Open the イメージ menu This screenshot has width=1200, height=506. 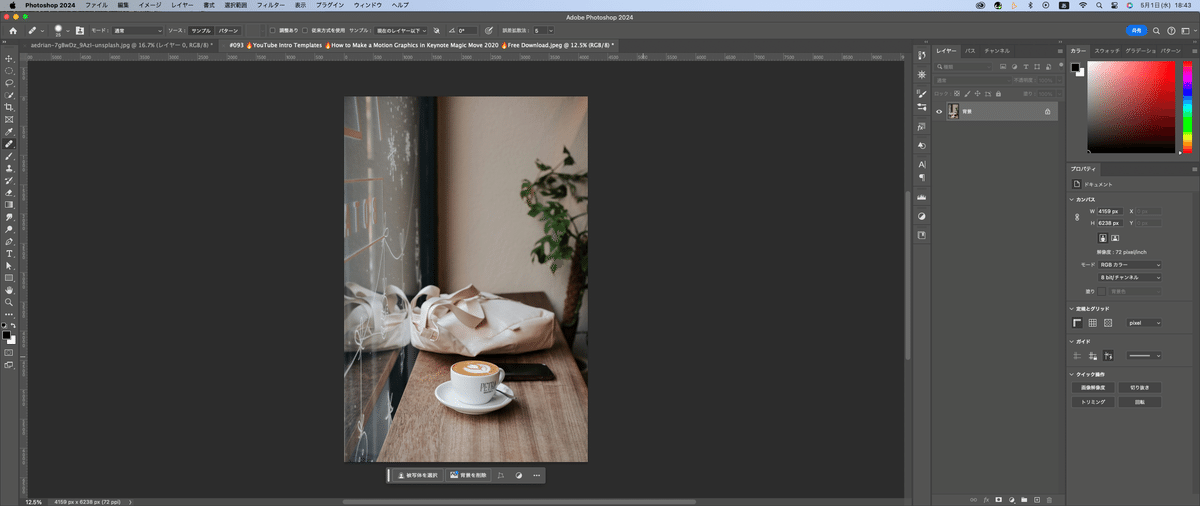[149, 5]
